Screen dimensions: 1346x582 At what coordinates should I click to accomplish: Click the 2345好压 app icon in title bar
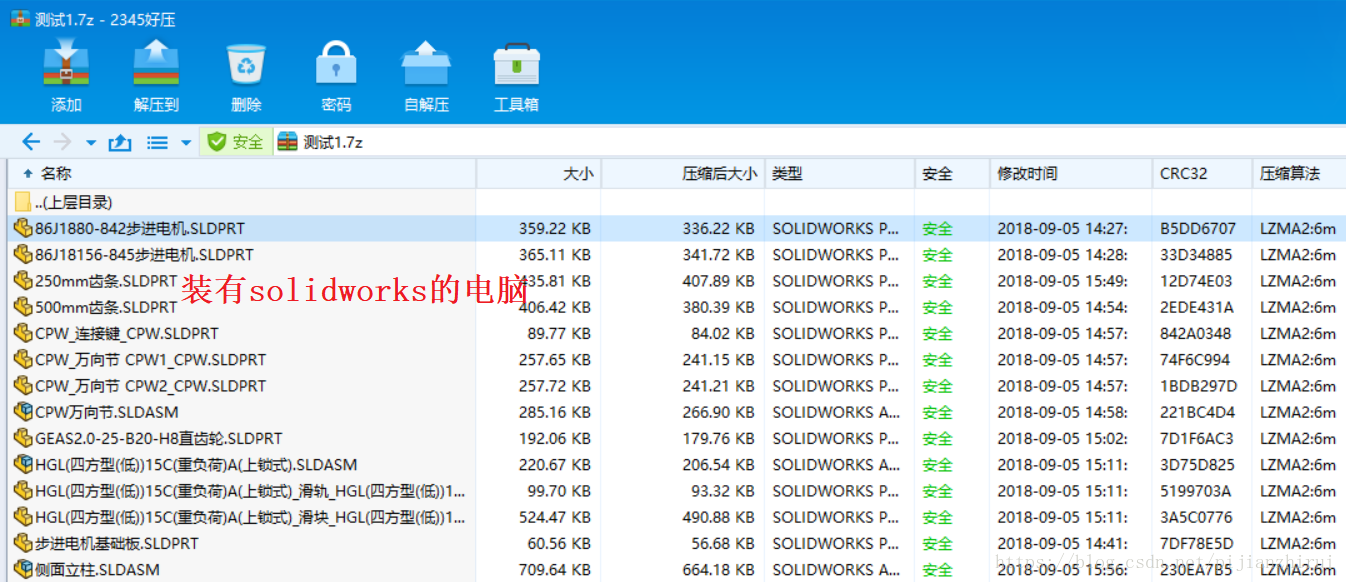click(19, 18)
